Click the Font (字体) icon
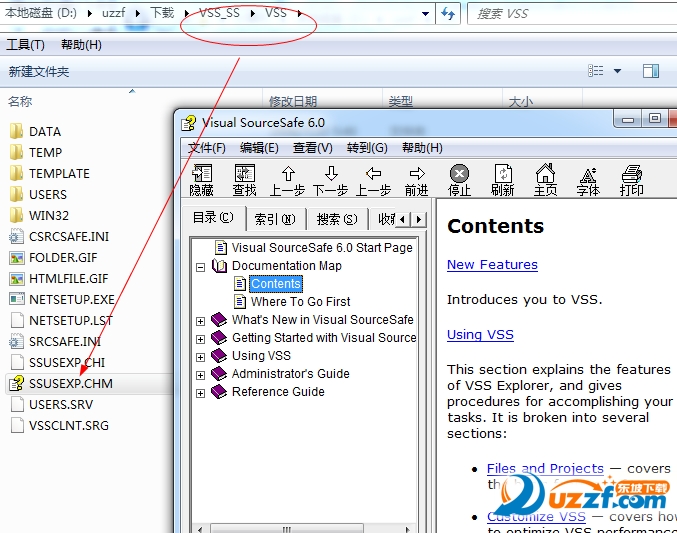 point(588,180)
